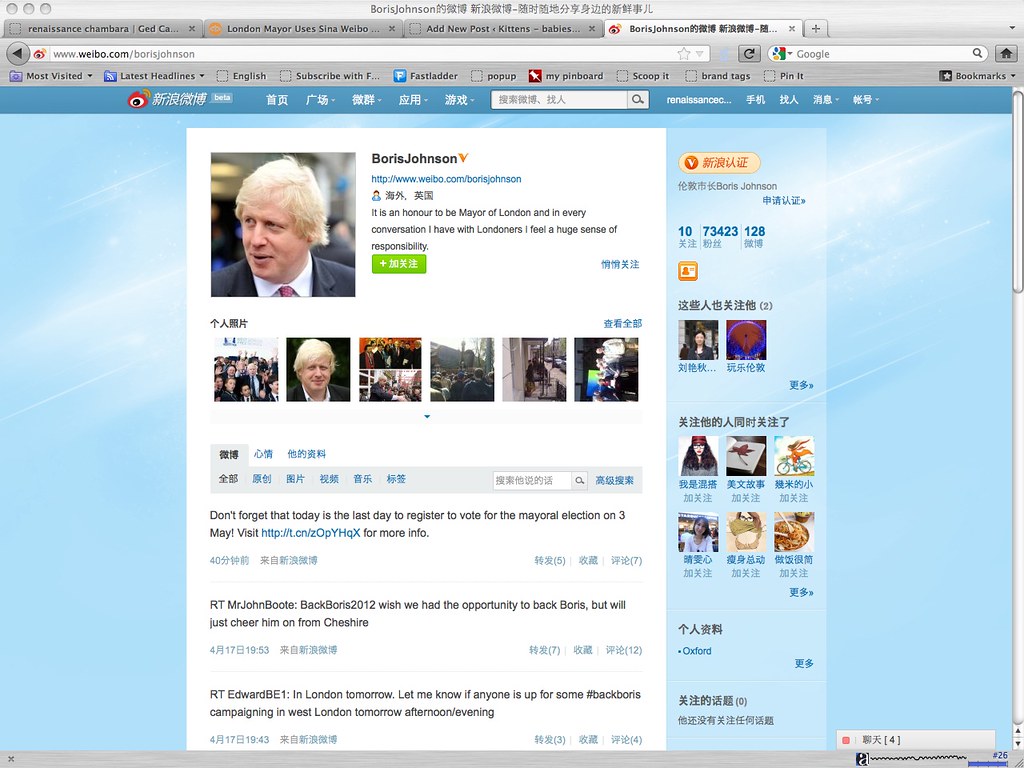This screenshot has width=1024, height=768.
Task: Click the 悄悄关注 link
Action: pyautogui.click(x=620, y=264)
